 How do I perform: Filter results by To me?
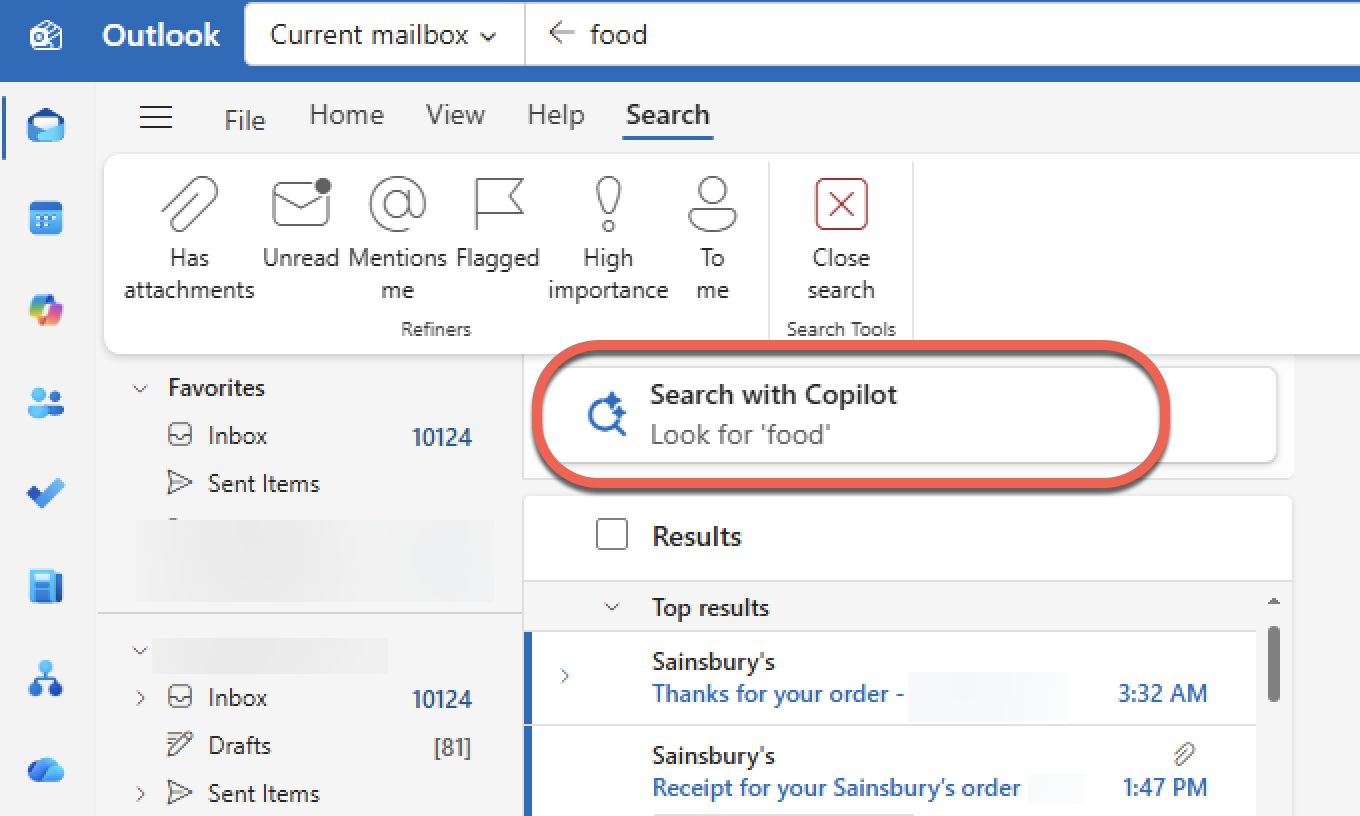coord(712,238)
